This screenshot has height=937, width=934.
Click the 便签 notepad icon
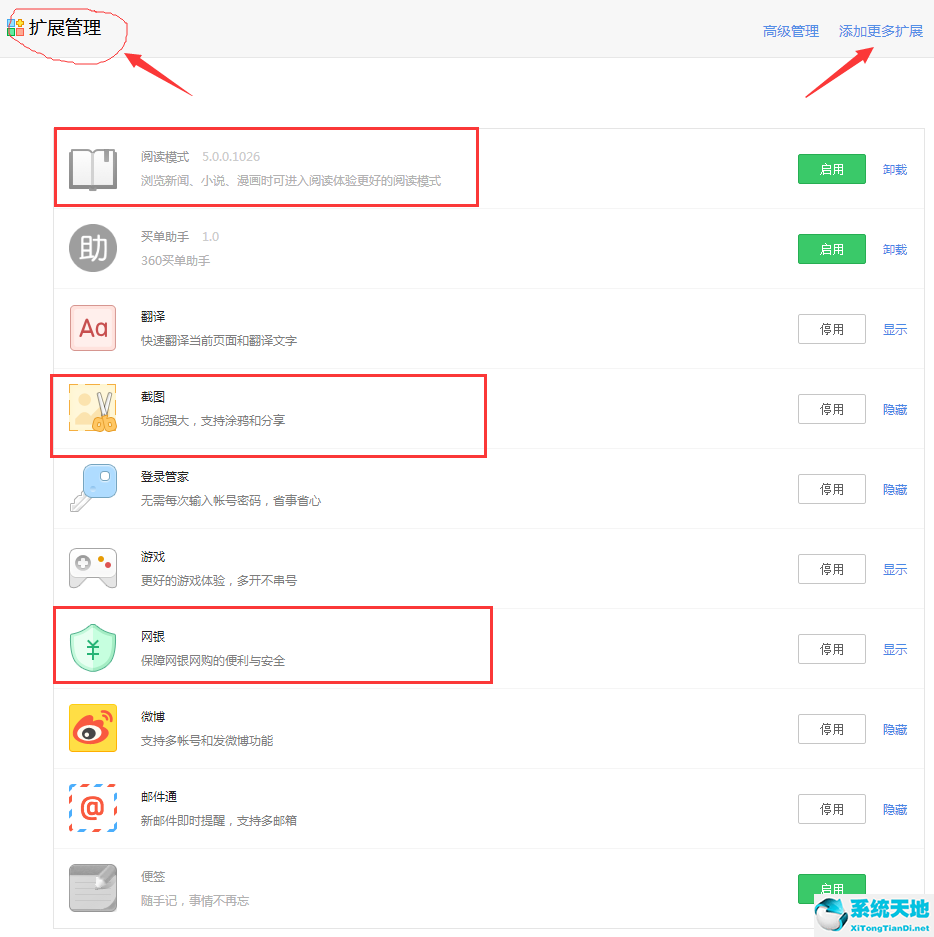pos(93,888)
